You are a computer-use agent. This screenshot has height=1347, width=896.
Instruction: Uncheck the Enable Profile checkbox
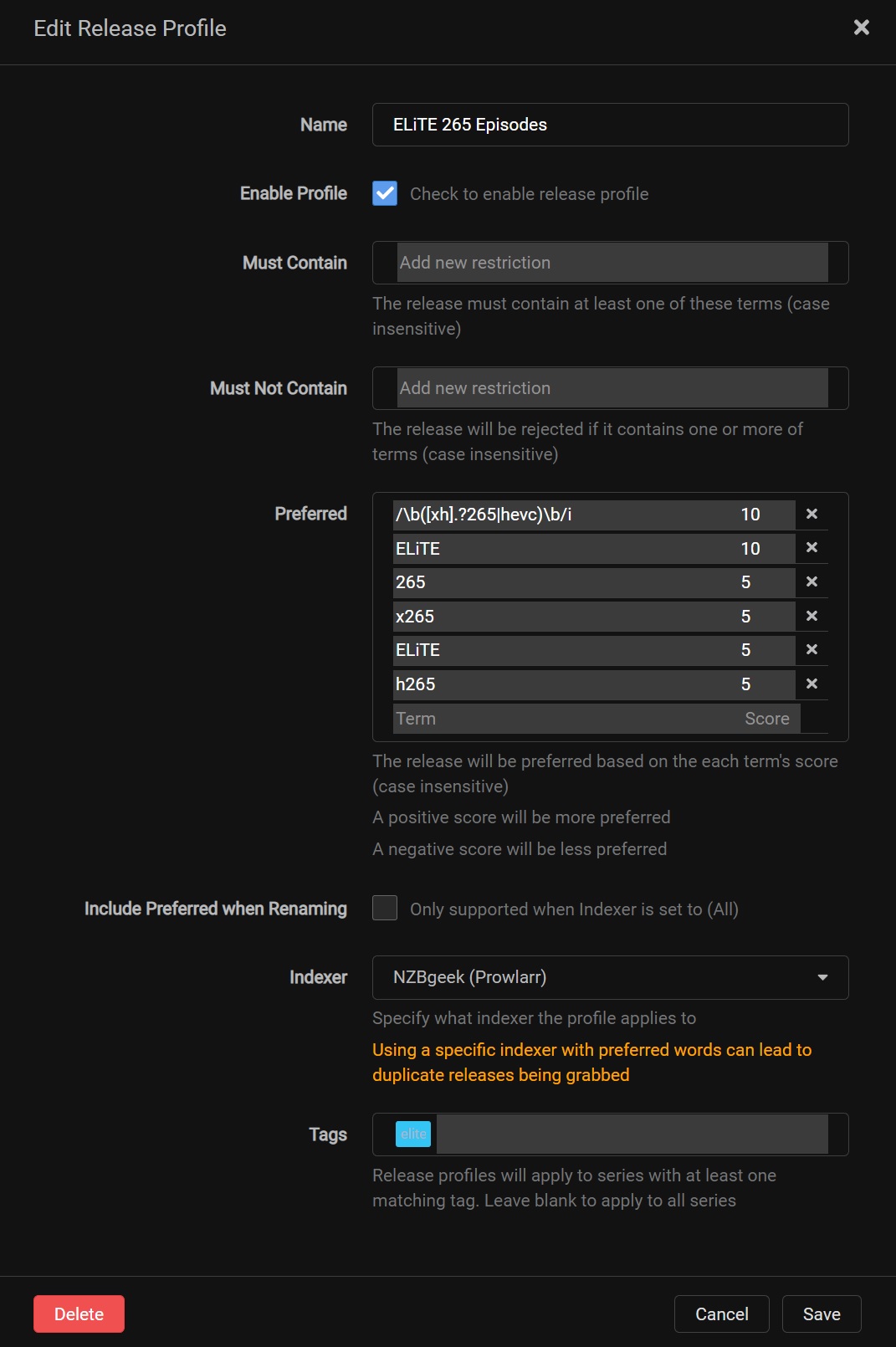click(x=385, y=193)
